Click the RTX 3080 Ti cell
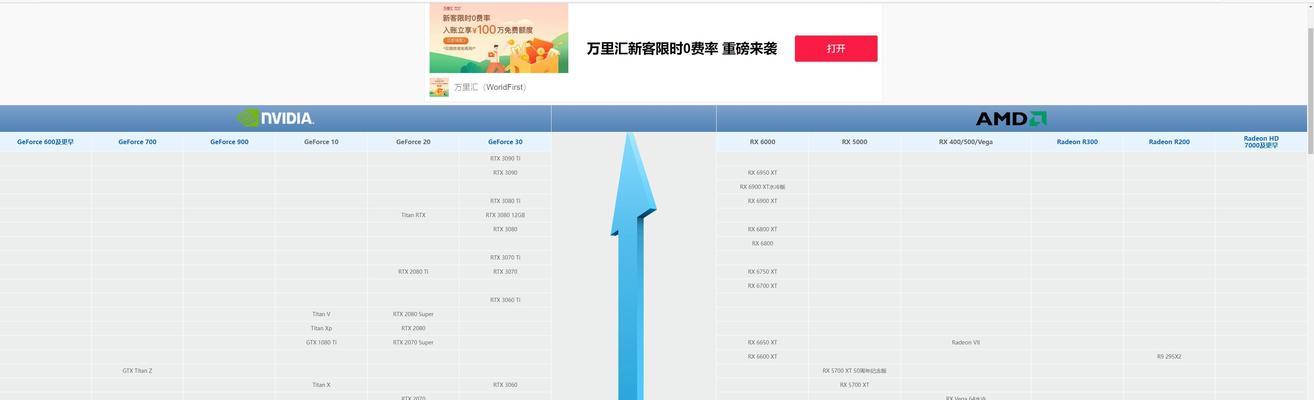Image resolution: width=1314 pixels, height=400 pixels. click(x=505, y=201)
